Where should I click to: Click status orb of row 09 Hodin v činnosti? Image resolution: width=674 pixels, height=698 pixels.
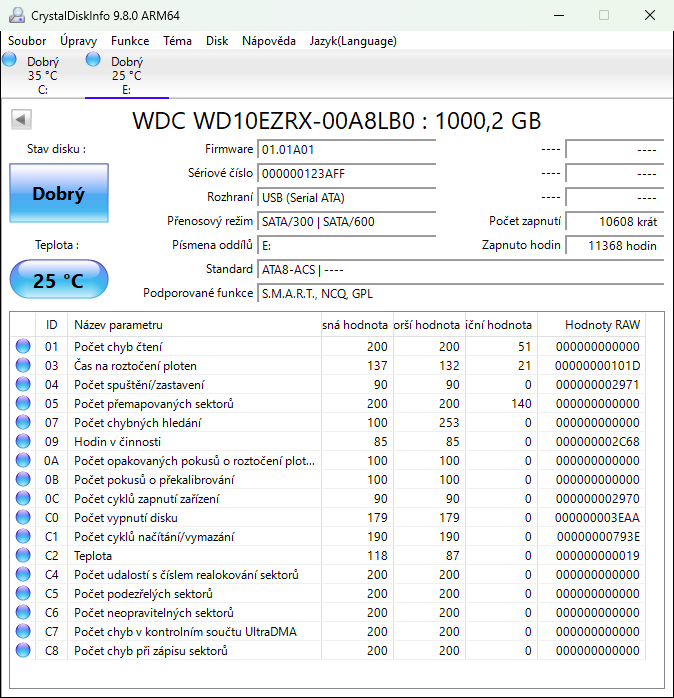click(x=23, y=441)
